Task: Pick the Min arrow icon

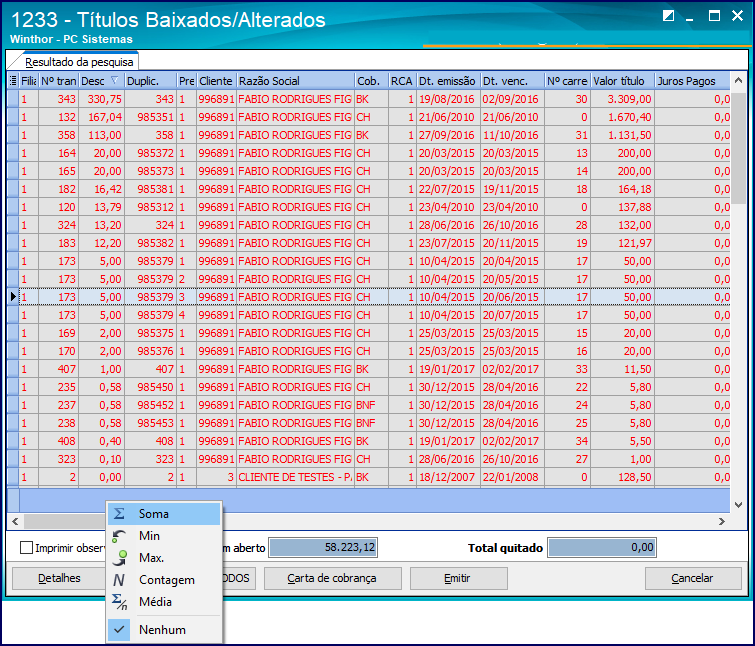Action: [x=119, y=536]
